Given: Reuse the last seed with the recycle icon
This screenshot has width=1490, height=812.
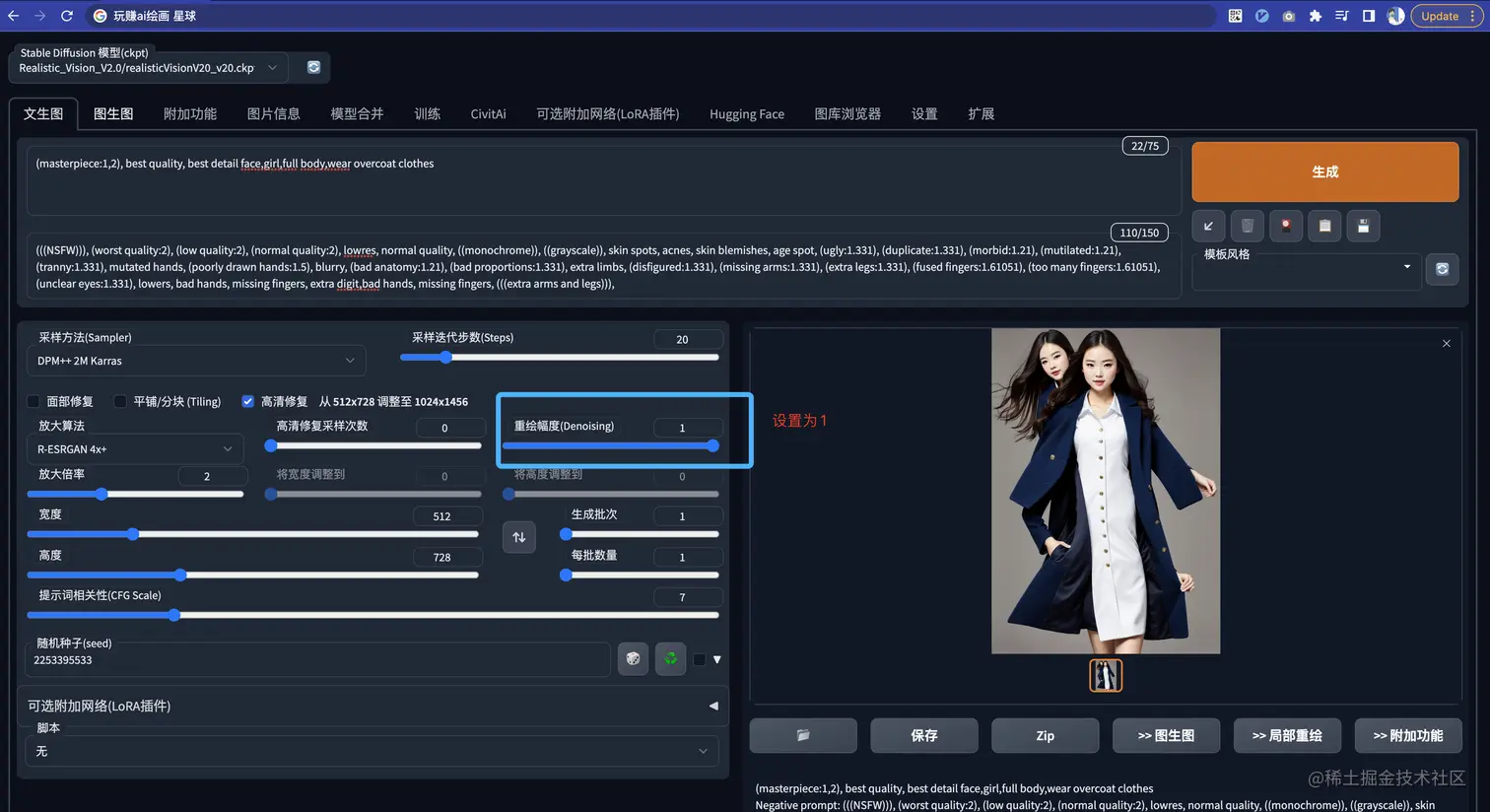Looking at the screenshot, I should (x=670, y=658).
